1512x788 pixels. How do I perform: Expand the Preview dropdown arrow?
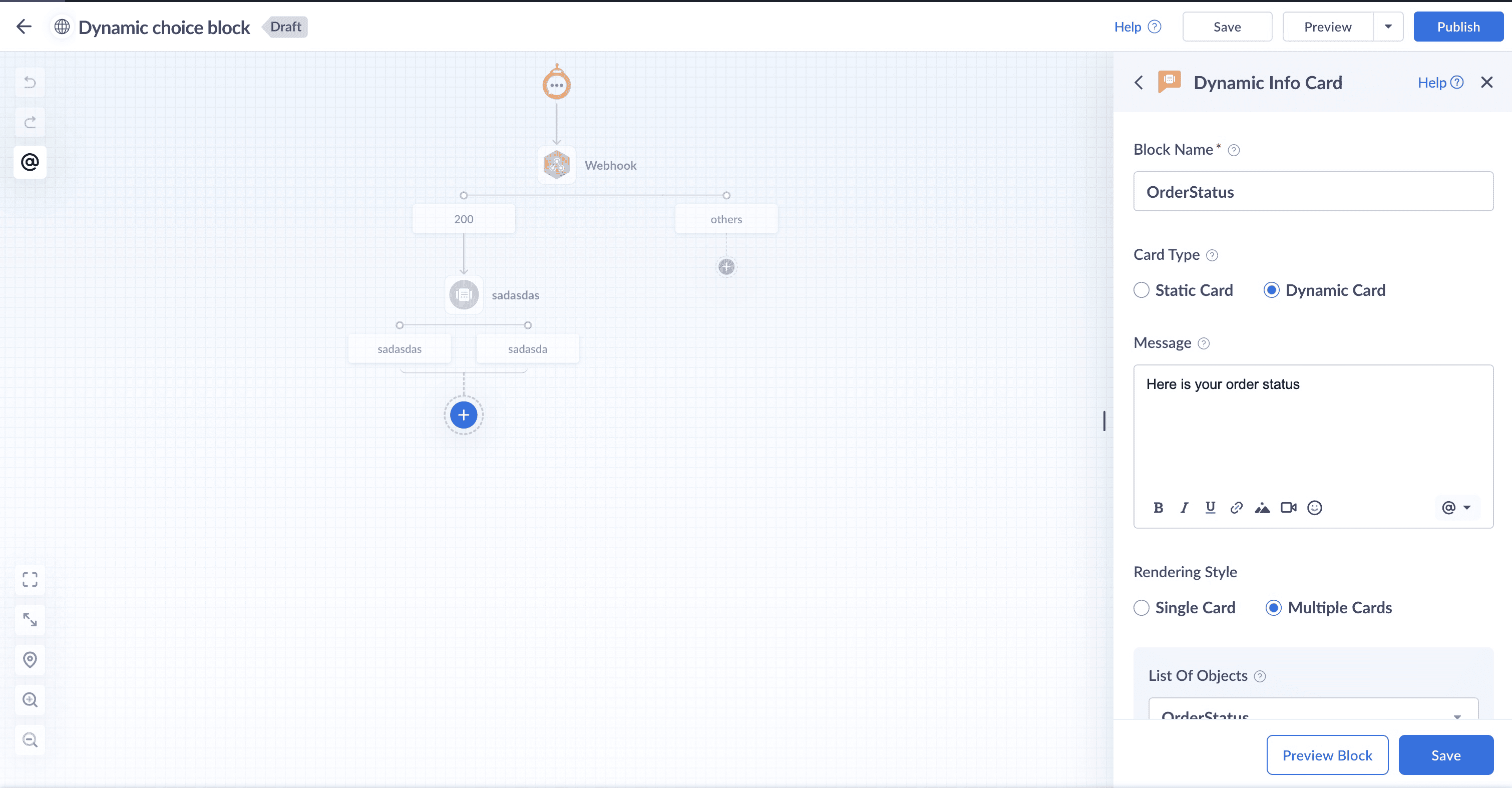coord(1388,27)
